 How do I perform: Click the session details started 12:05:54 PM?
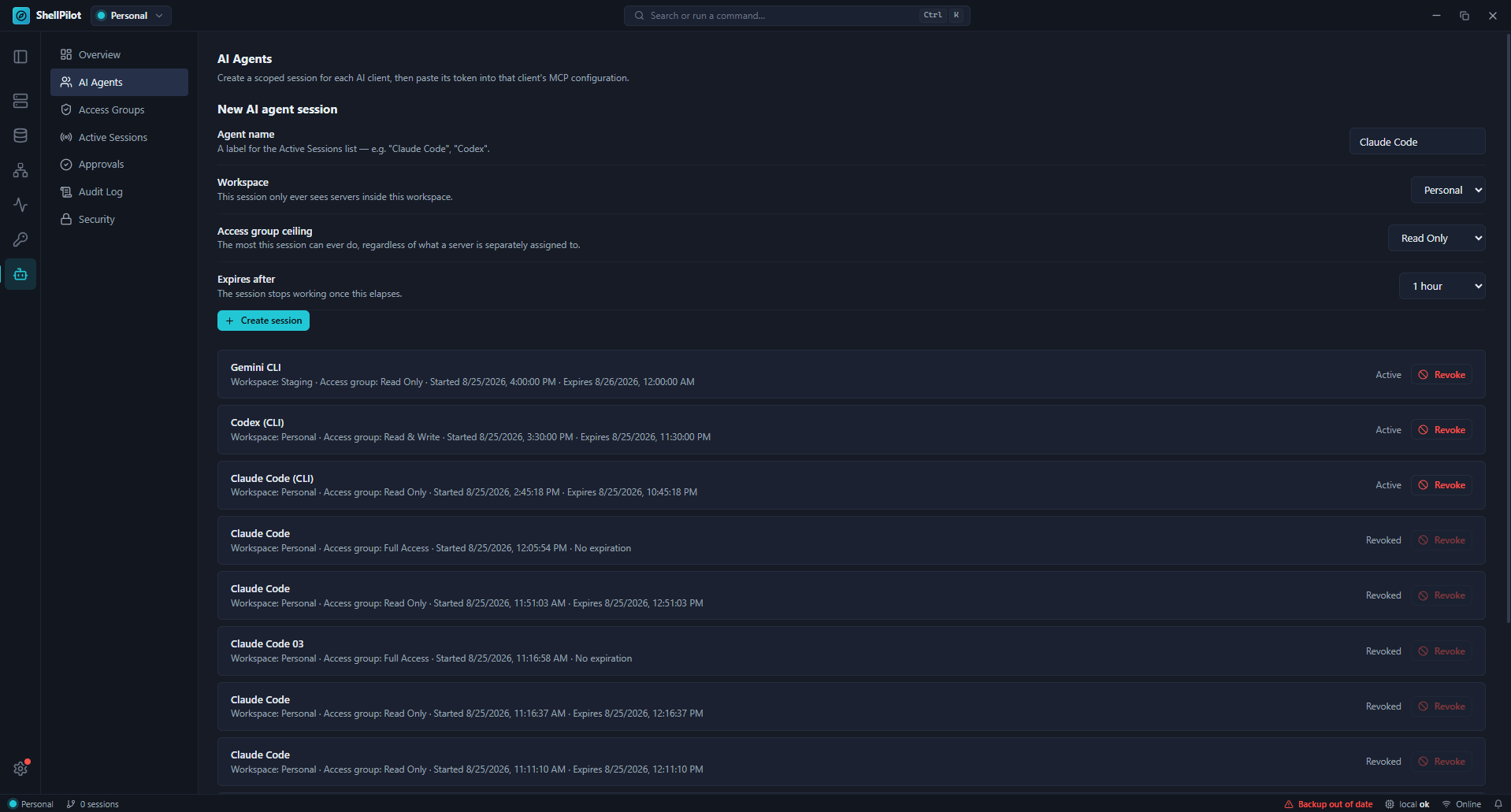(x=431, y=548)
